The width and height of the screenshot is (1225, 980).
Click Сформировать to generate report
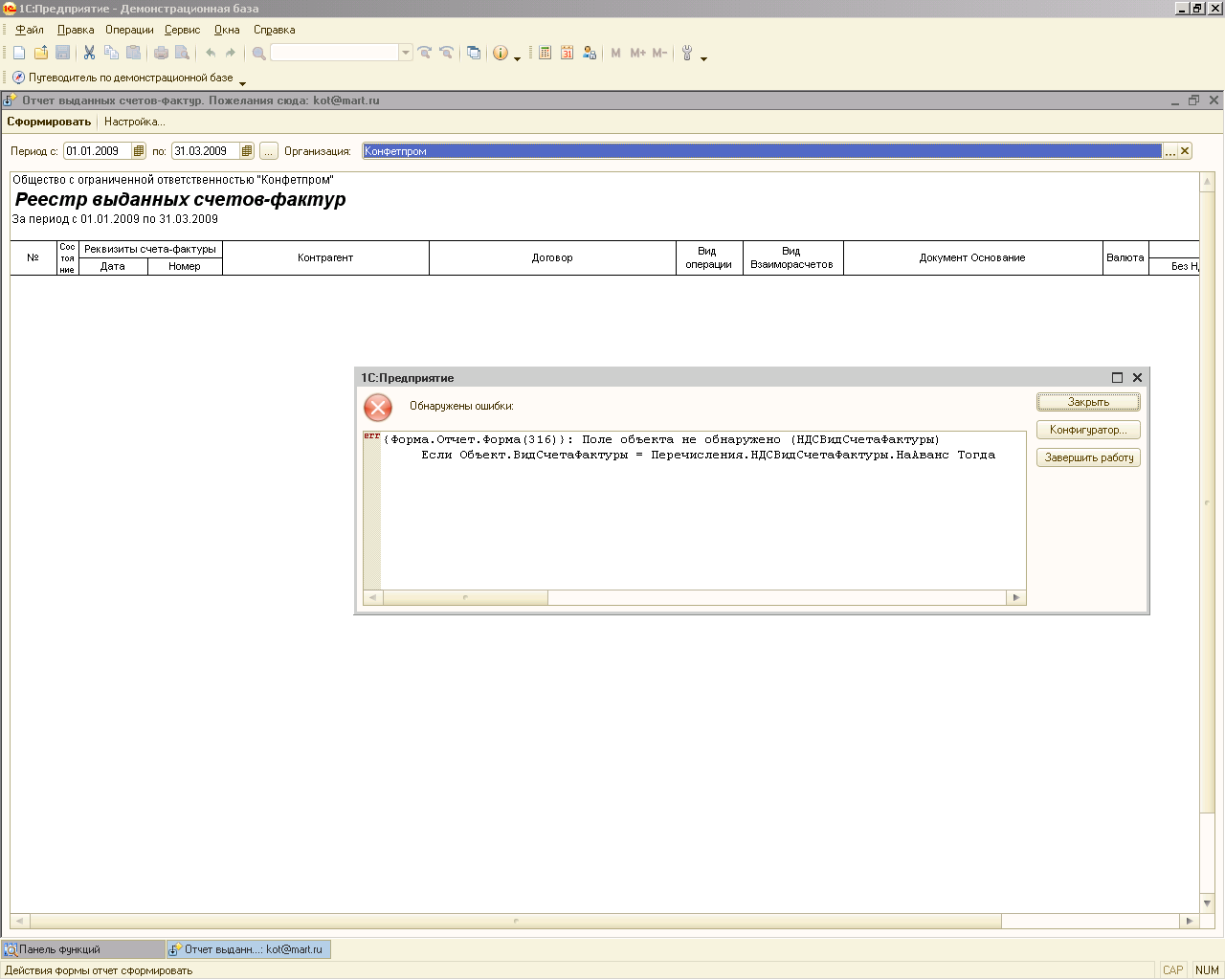click(49, 122)
